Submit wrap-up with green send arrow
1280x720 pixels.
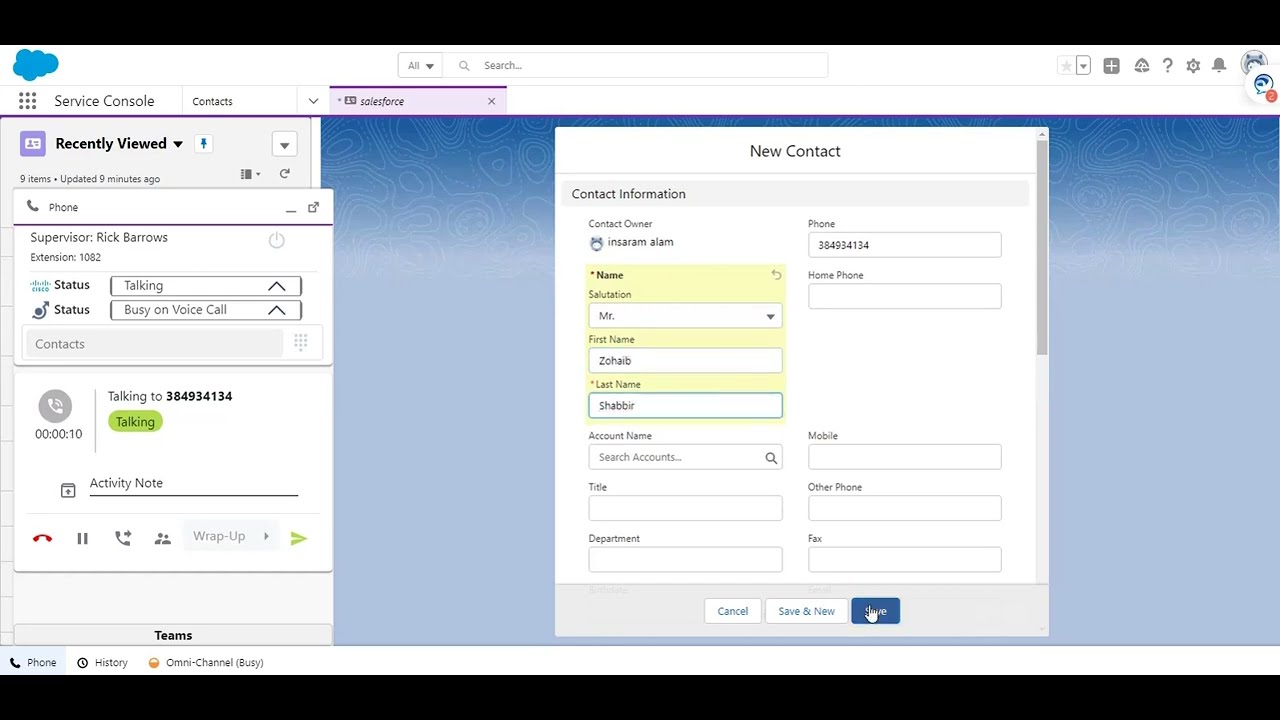298,538
